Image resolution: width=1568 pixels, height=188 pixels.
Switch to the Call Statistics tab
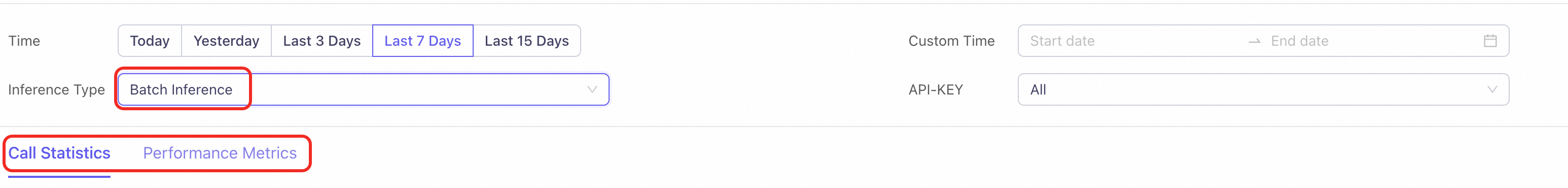(59, 153)
